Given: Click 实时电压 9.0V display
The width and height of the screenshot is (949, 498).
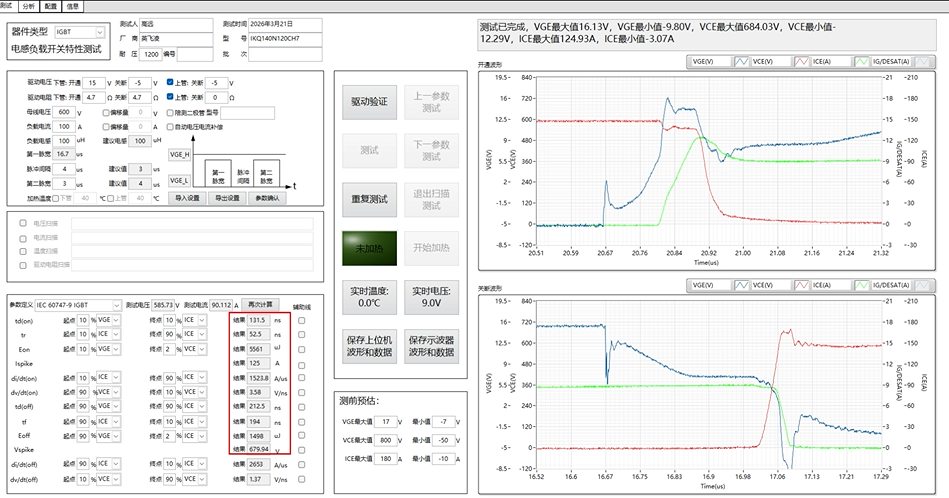Looking at the screenshot, I should coord(431,297).
